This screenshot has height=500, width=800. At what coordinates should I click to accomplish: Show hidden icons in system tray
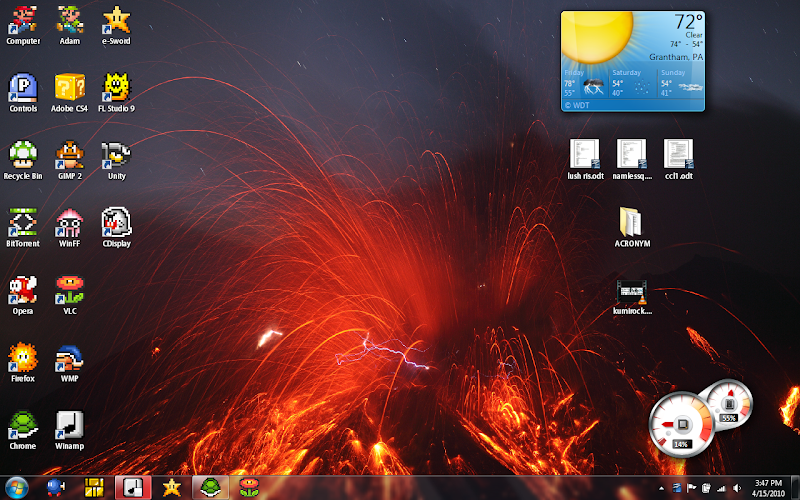pyautogui.click(x=661, y=487)
